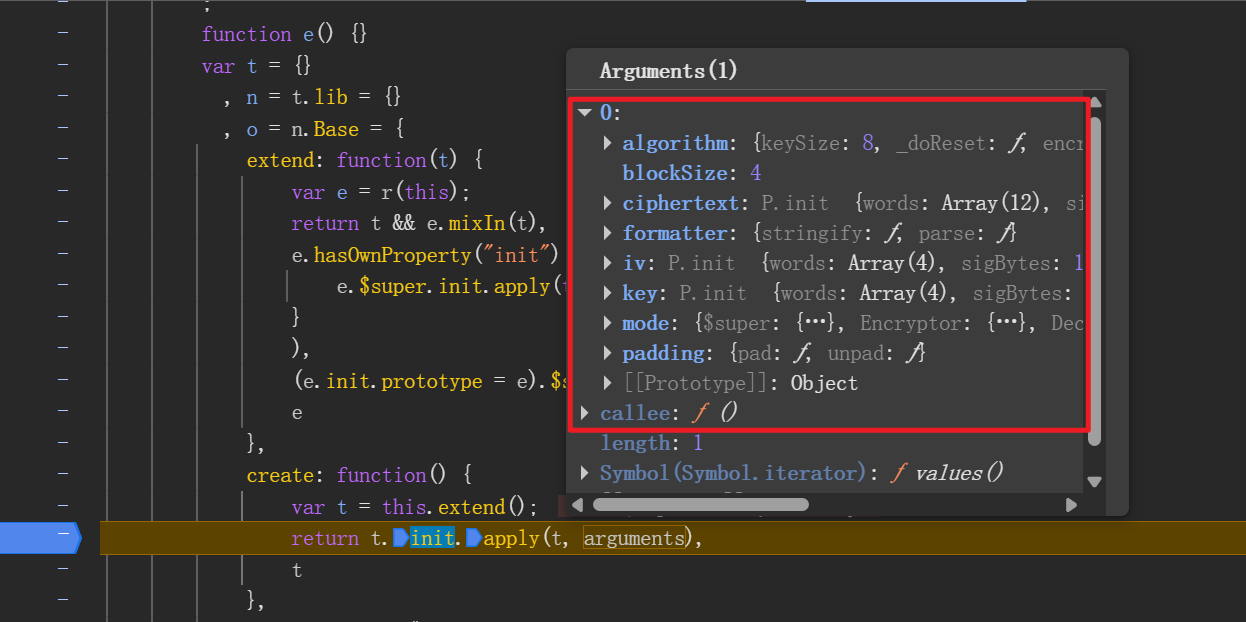Expand the mode property

pyautogui.click(x=608, y=323)
